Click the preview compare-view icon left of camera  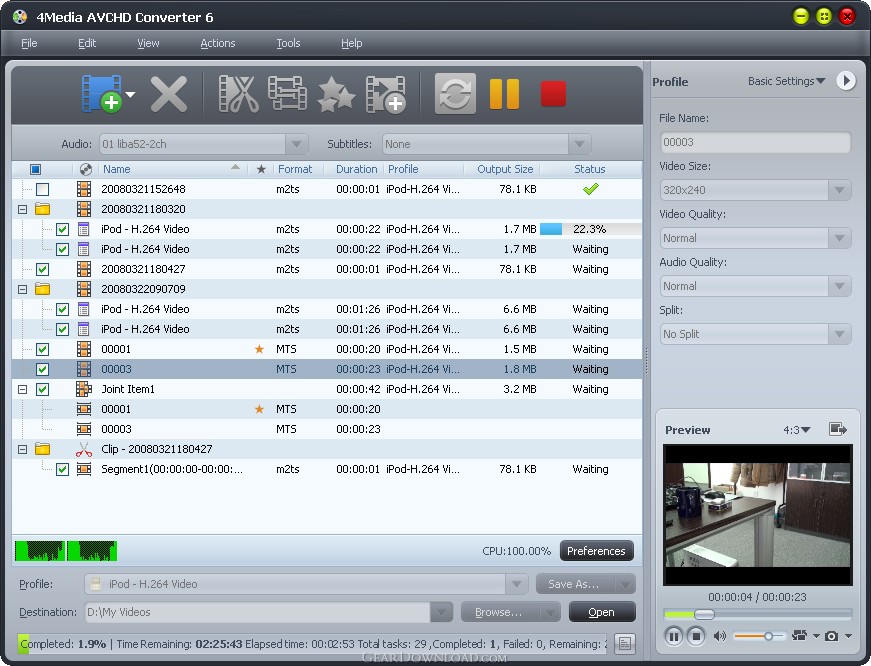[x=799, y=635]
